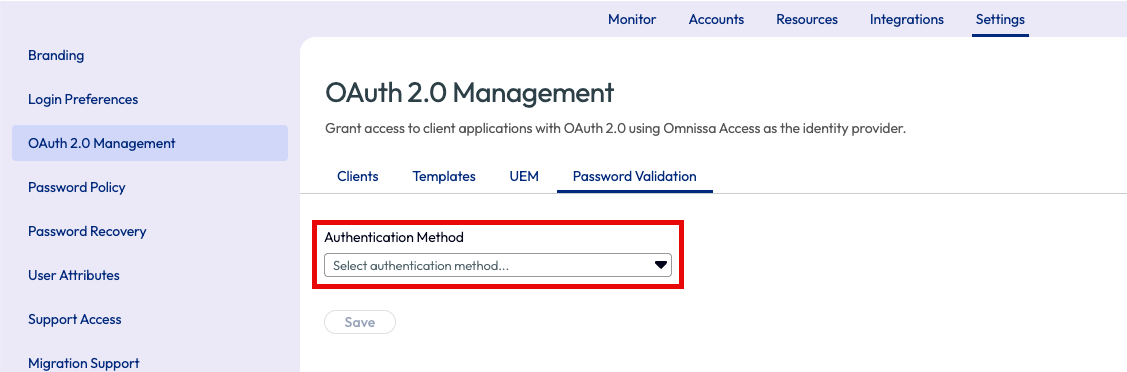
Task: Open Login Preferences in the sidebar
Action: coord(83,99)
